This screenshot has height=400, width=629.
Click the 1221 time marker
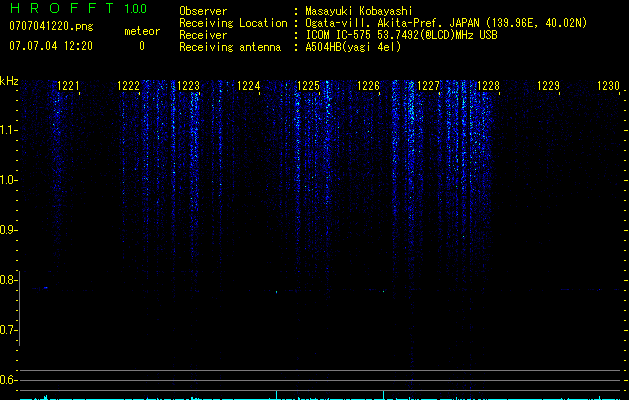[68, 86]
